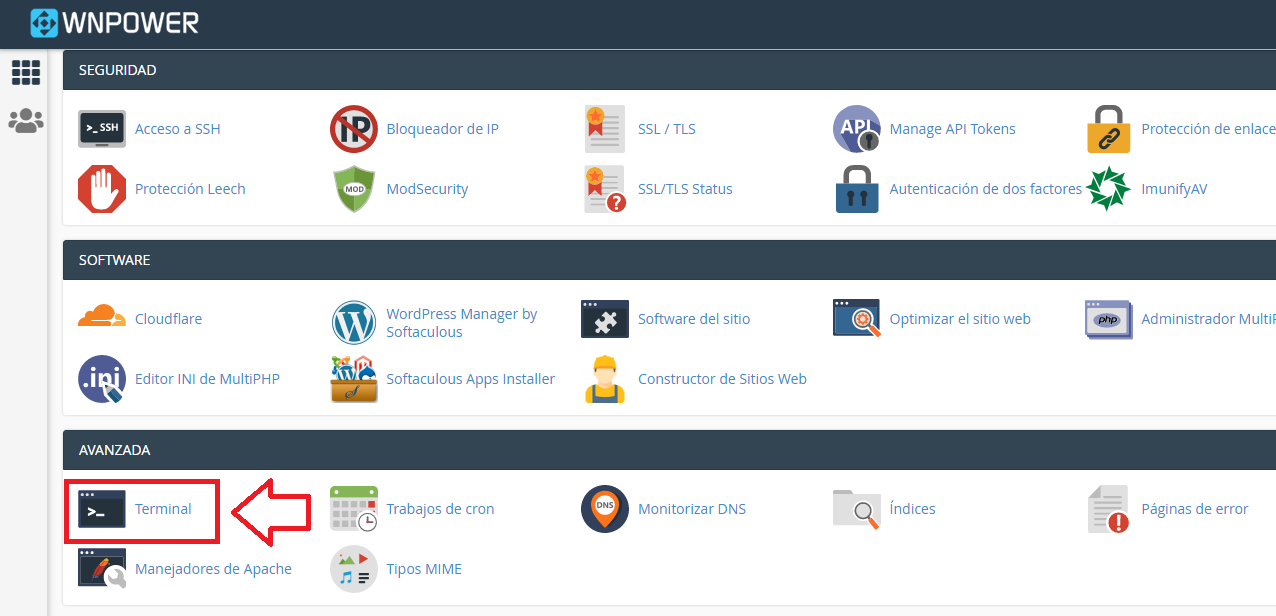Open the Terminal icon
This screenshot has width=1276, height=616.
101,509
